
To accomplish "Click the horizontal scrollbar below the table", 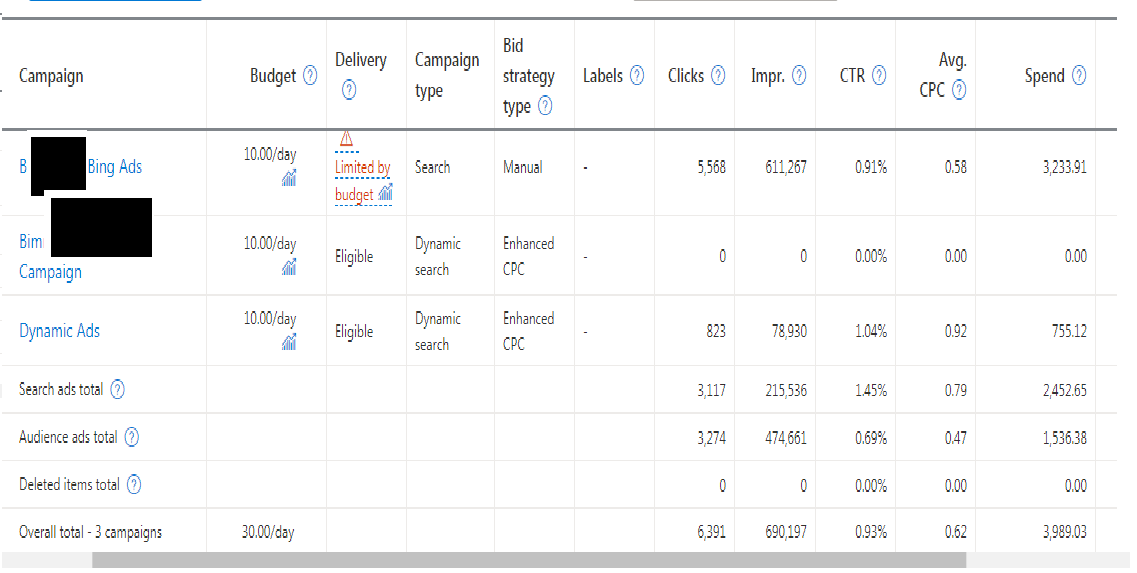I will click(x=528, y=560).
